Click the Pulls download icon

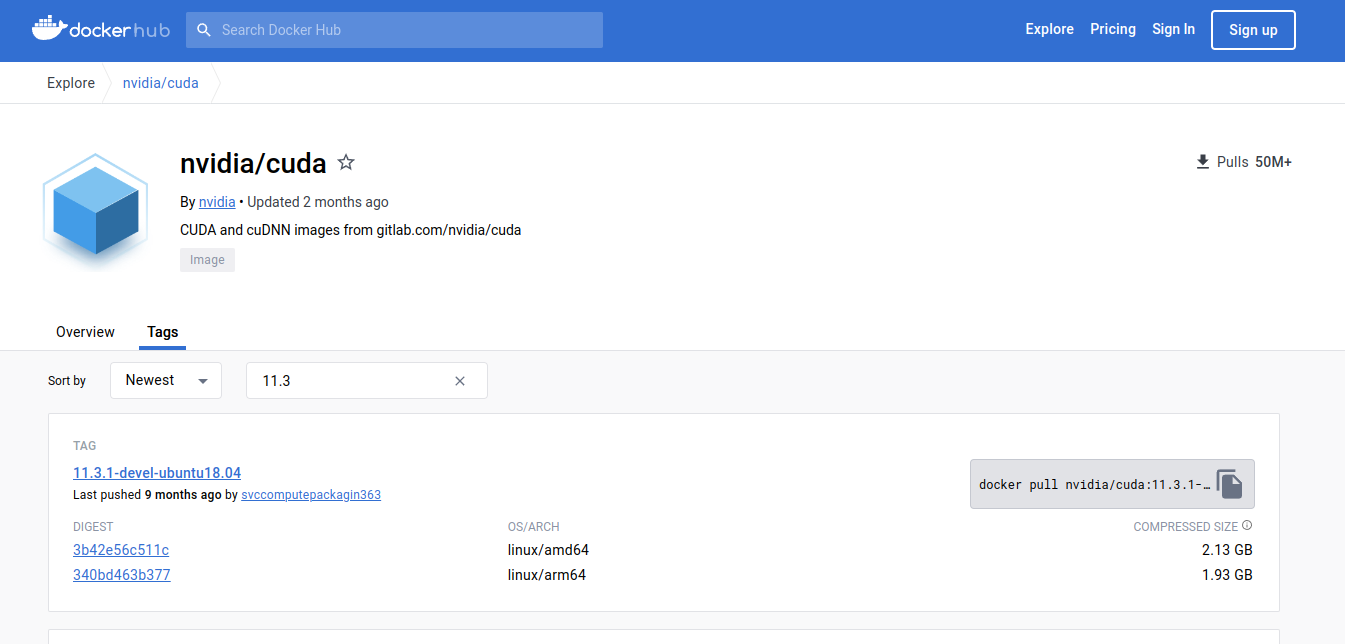(x=1203, y=162)
